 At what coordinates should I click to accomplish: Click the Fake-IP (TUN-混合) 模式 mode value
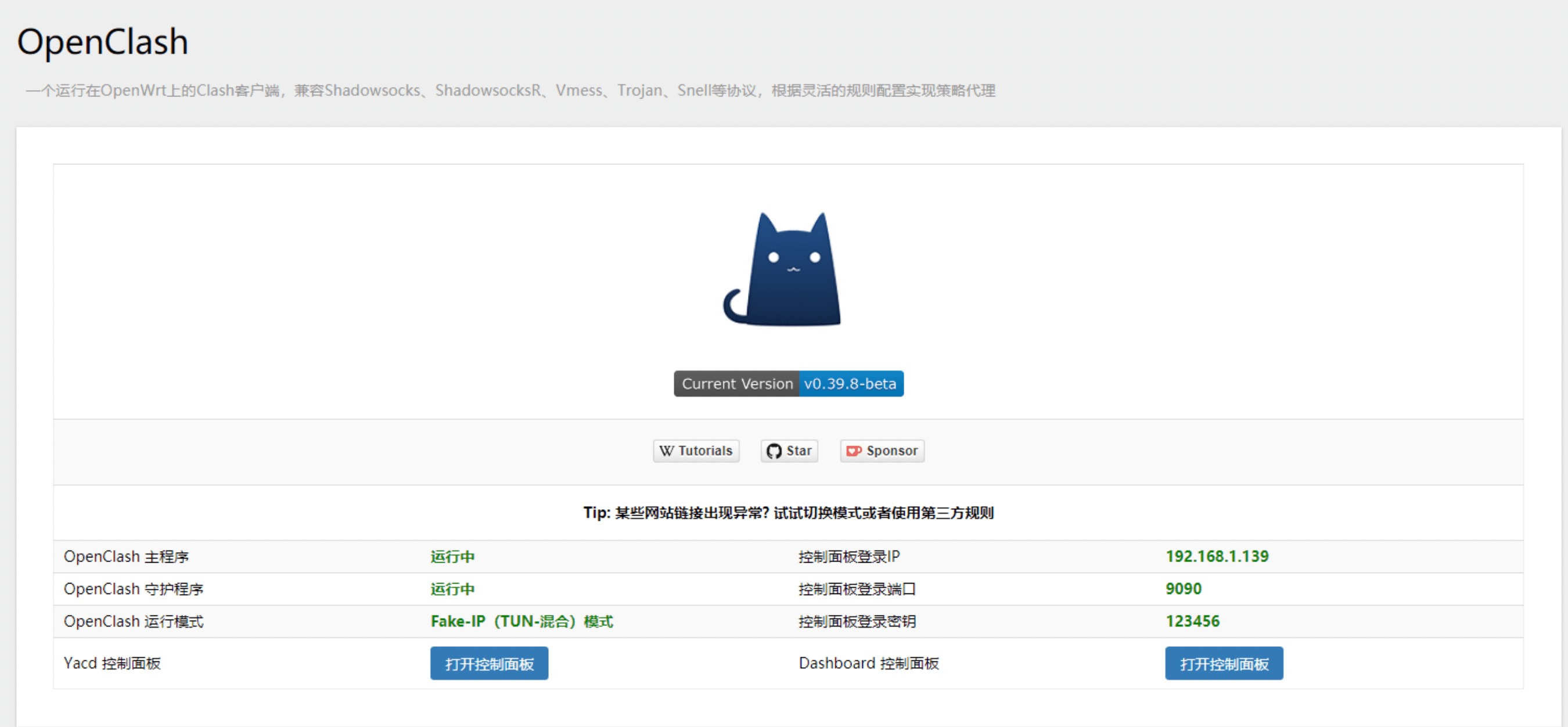point(522,621)
